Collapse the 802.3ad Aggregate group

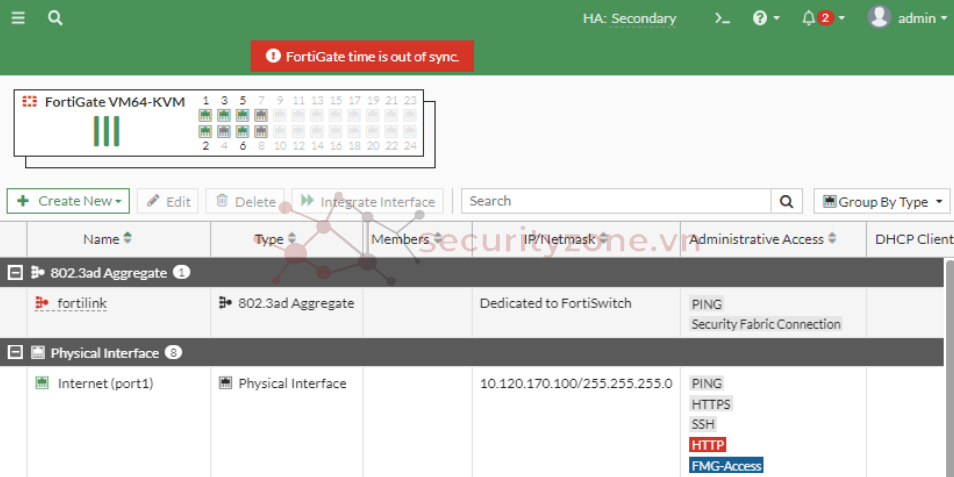pyautogui.click(x=15, y=273)
